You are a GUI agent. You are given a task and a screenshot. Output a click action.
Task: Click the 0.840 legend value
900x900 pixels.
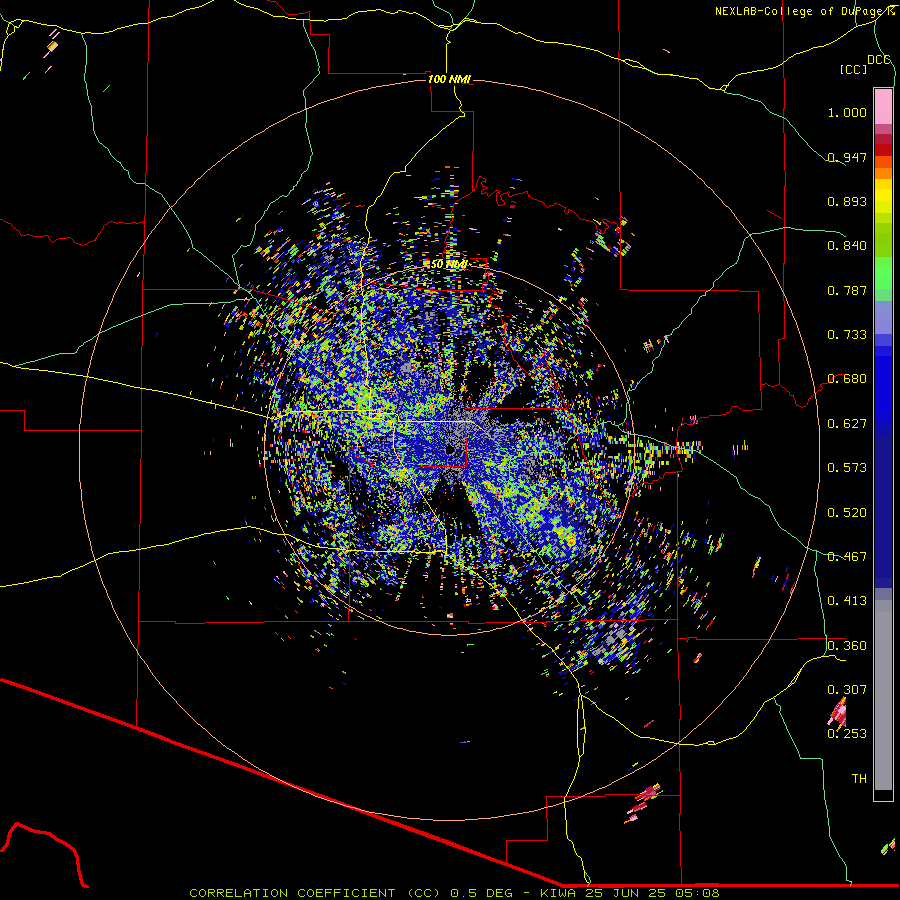847,246
